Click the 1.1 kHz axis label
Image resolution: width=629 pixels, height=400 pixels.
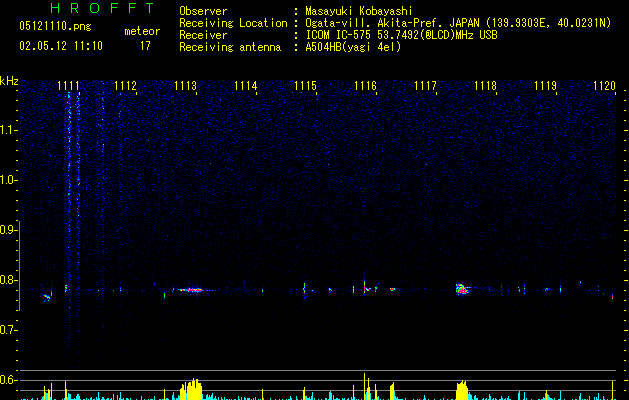(x=9, y=130)
